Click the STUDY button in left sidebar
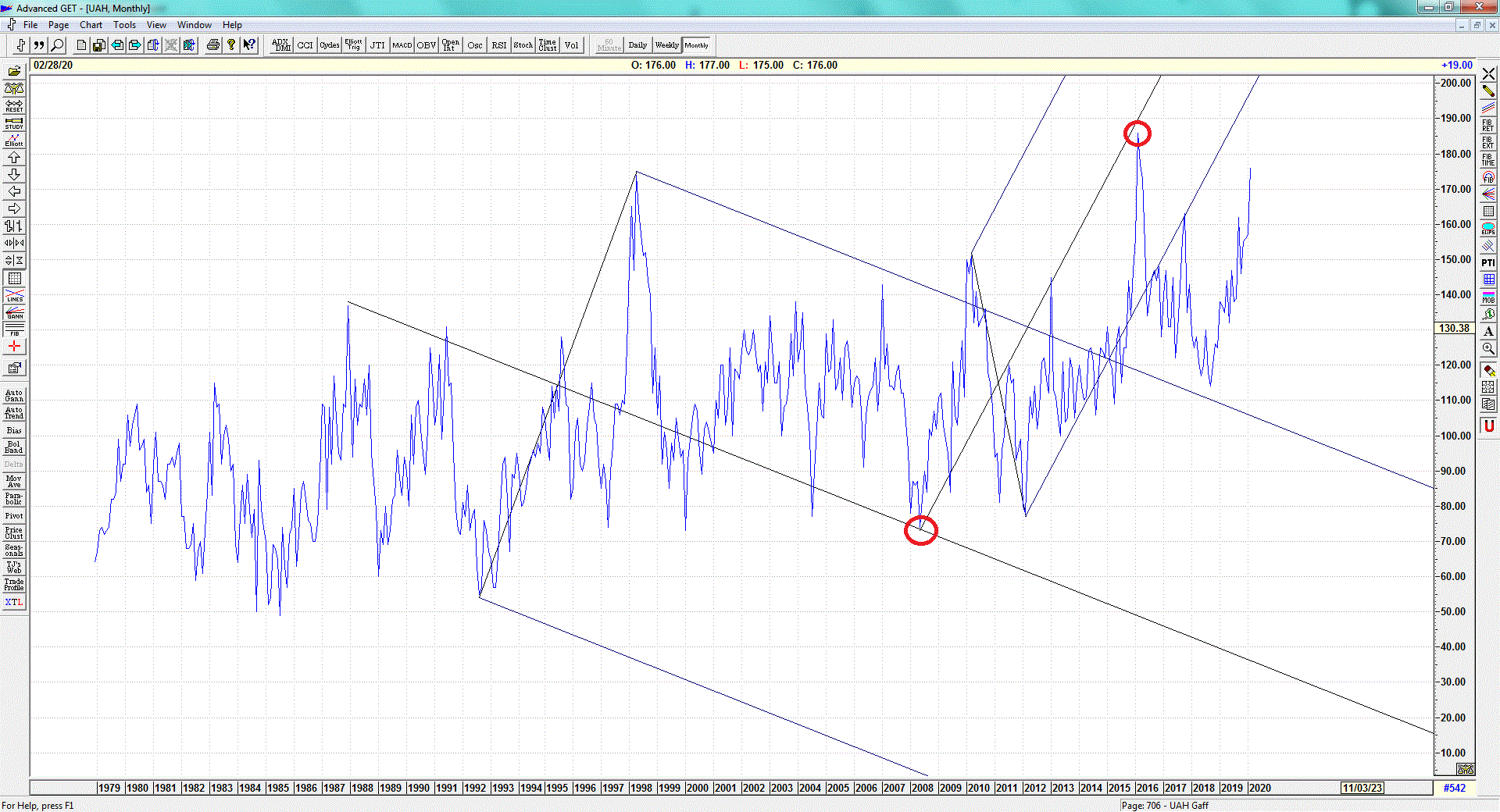 pyautogui.click(x=14, y=123)
